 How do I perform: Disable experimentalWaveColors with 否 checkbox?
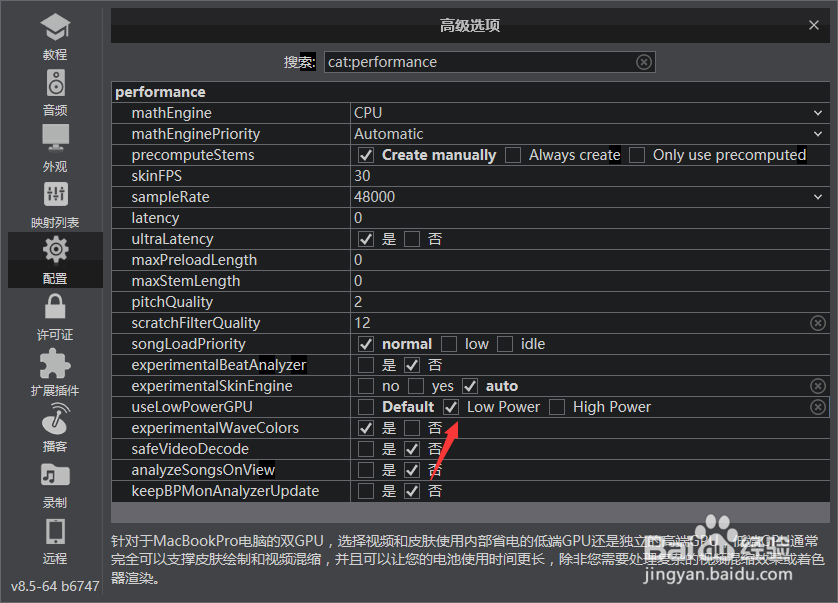(412, 428)
